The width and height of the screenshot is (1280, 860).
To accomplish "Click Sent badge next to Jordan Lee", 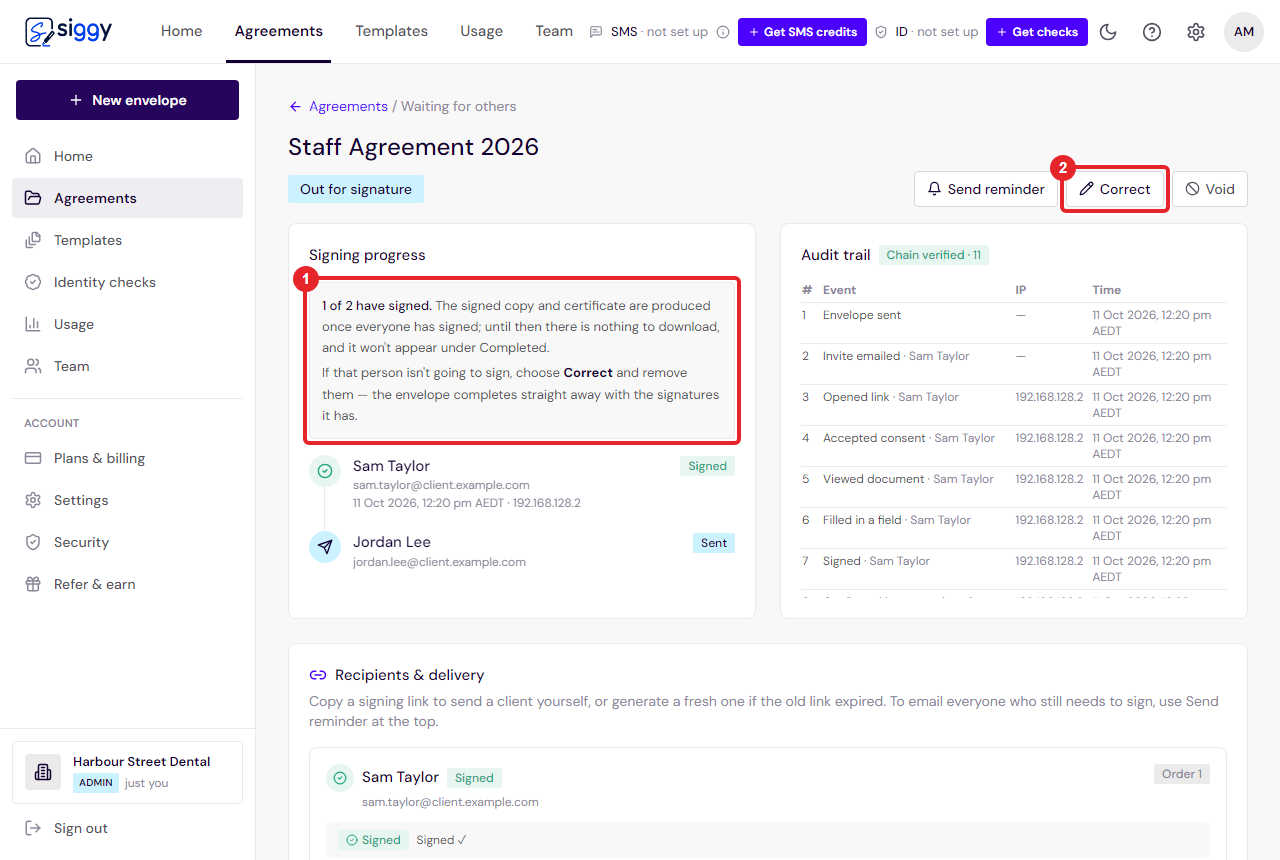I will (714, 543).
